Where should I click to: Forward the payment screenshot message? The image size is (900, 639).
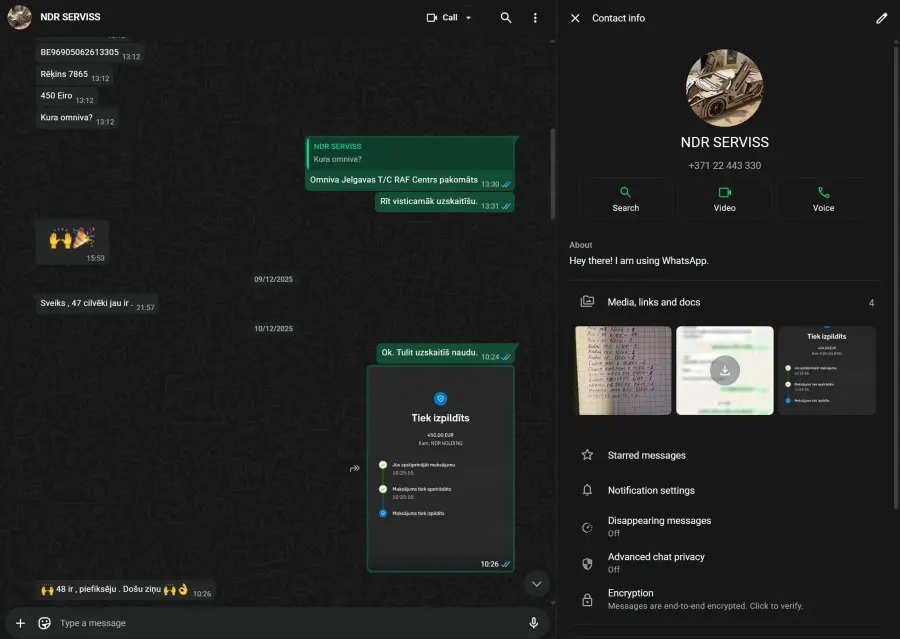(x=354, y=468)
